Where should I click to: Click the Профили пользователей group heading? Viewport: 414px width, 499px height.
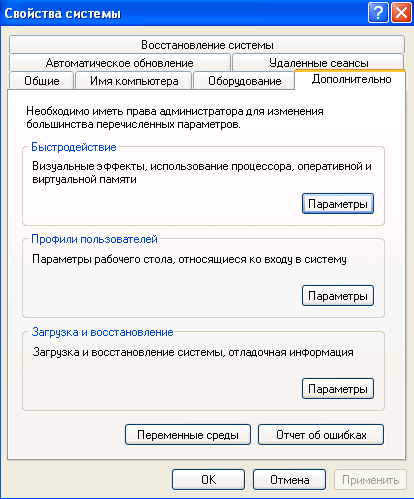pyautogui.click(x=94, y=239)
